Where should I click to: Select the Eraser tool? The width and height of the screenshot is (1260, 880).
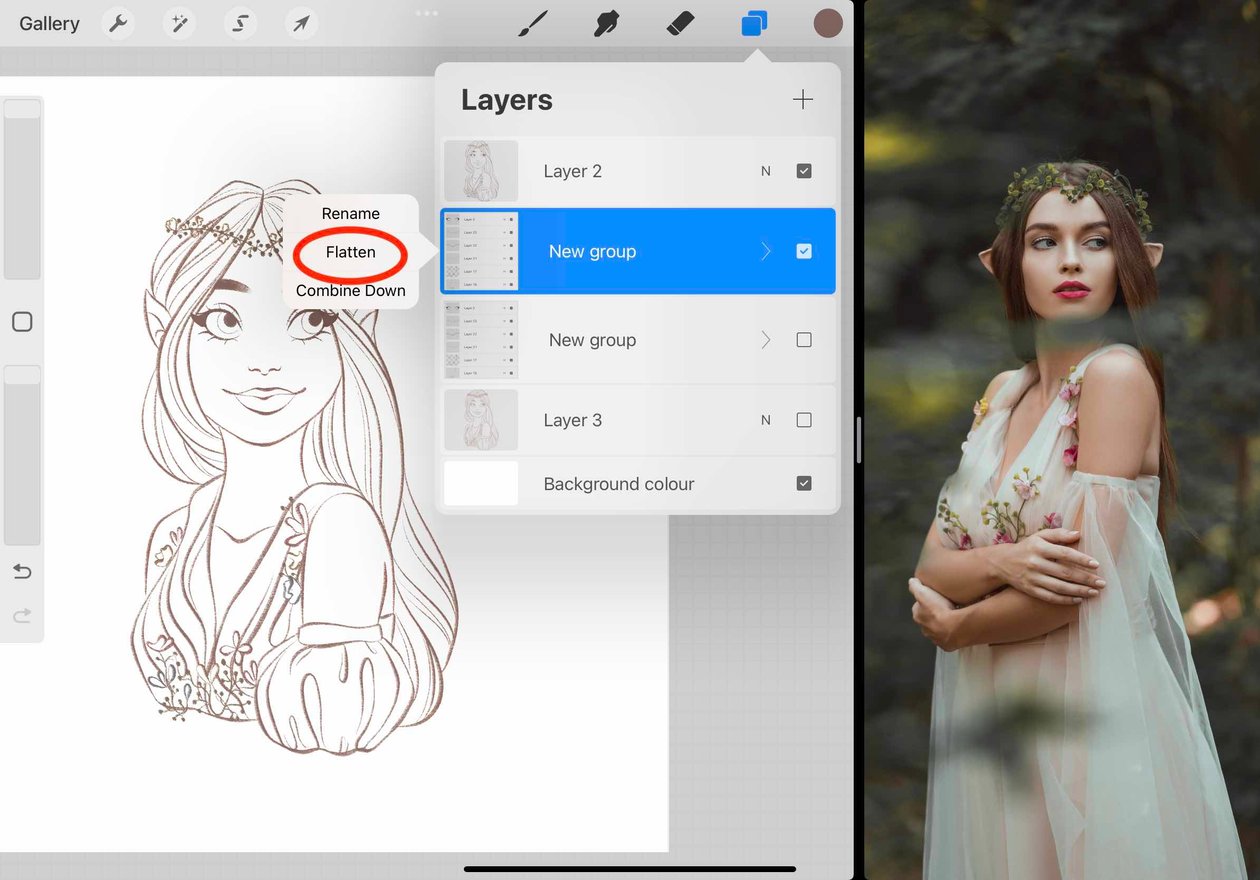coord(680,24)
